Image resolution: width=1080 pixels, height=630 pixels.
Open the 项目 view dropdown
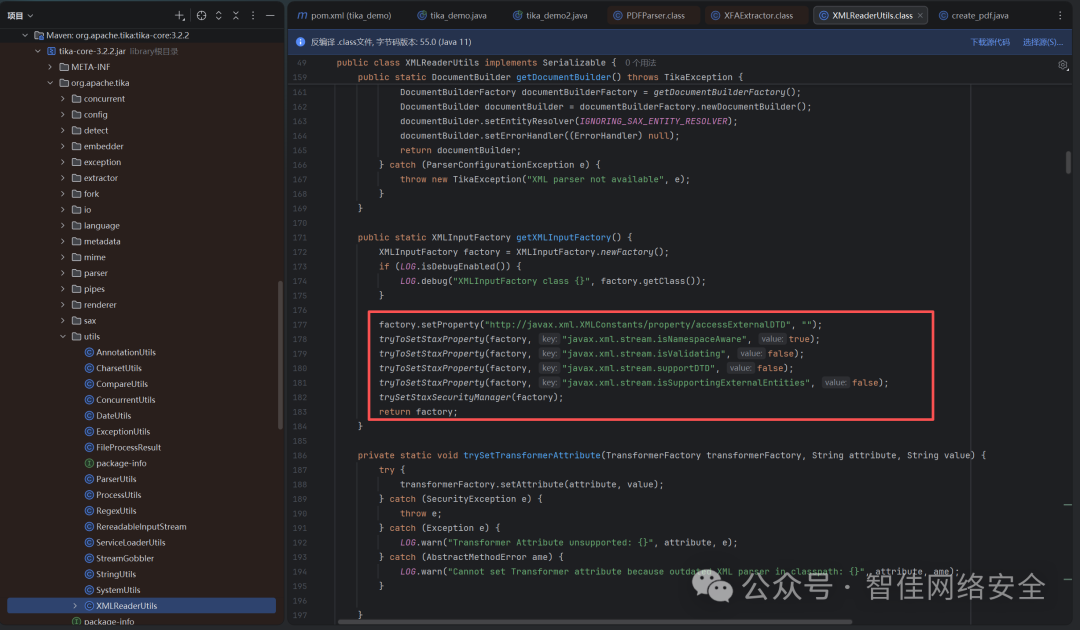point(21,16)
